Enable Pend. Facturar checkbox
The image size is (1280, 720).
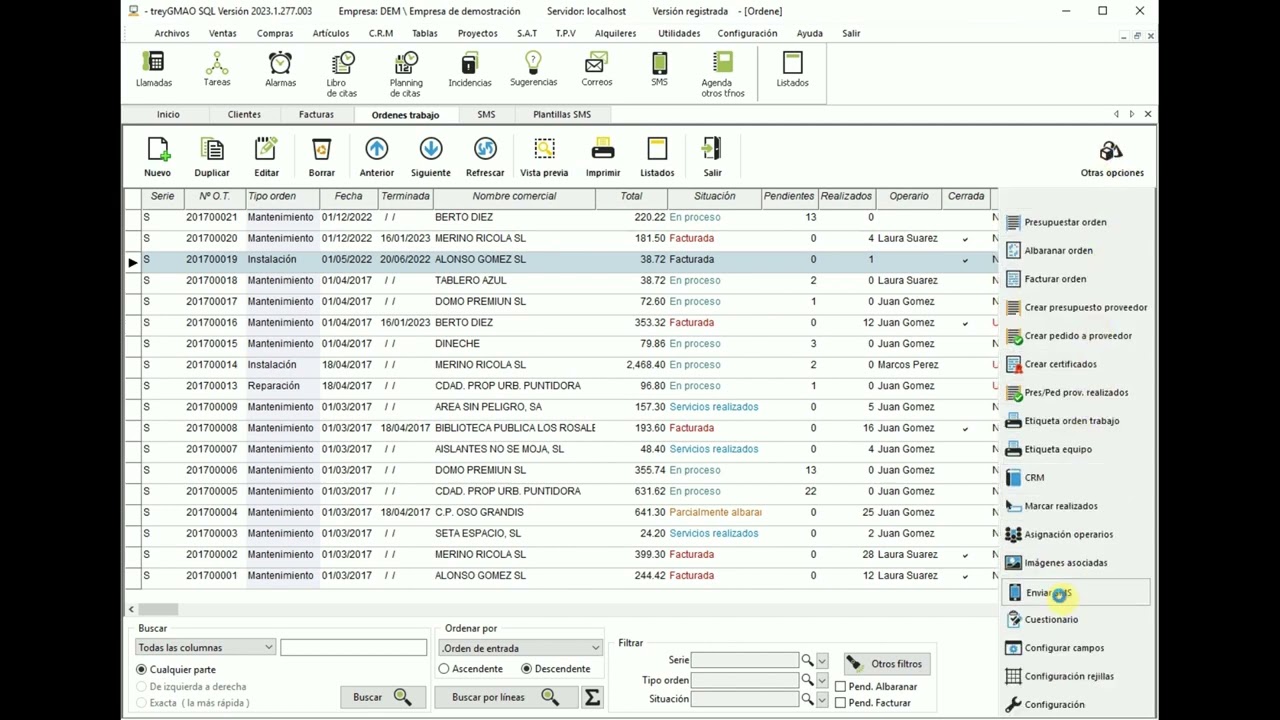pyautogui.click(x=840, y=702)
